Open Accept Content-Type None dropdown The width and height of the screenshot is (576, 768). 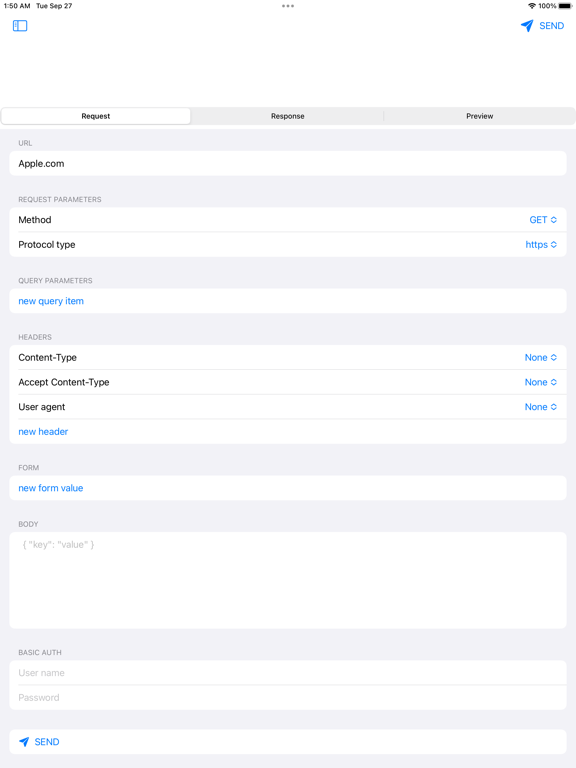pos(541,382)
